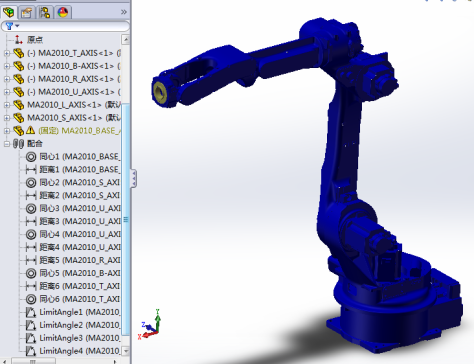Select LimitAngle3 mate icon
The image size is (474, 364).
pyautogui.click(x=31, y=338)
